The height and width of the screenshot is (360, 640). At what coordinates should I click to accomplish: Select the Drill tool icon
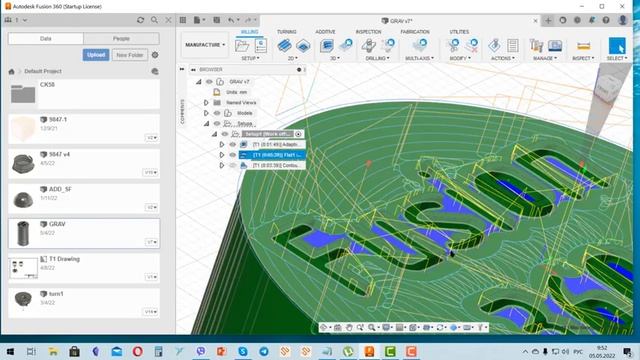click(x=369, y=45)
